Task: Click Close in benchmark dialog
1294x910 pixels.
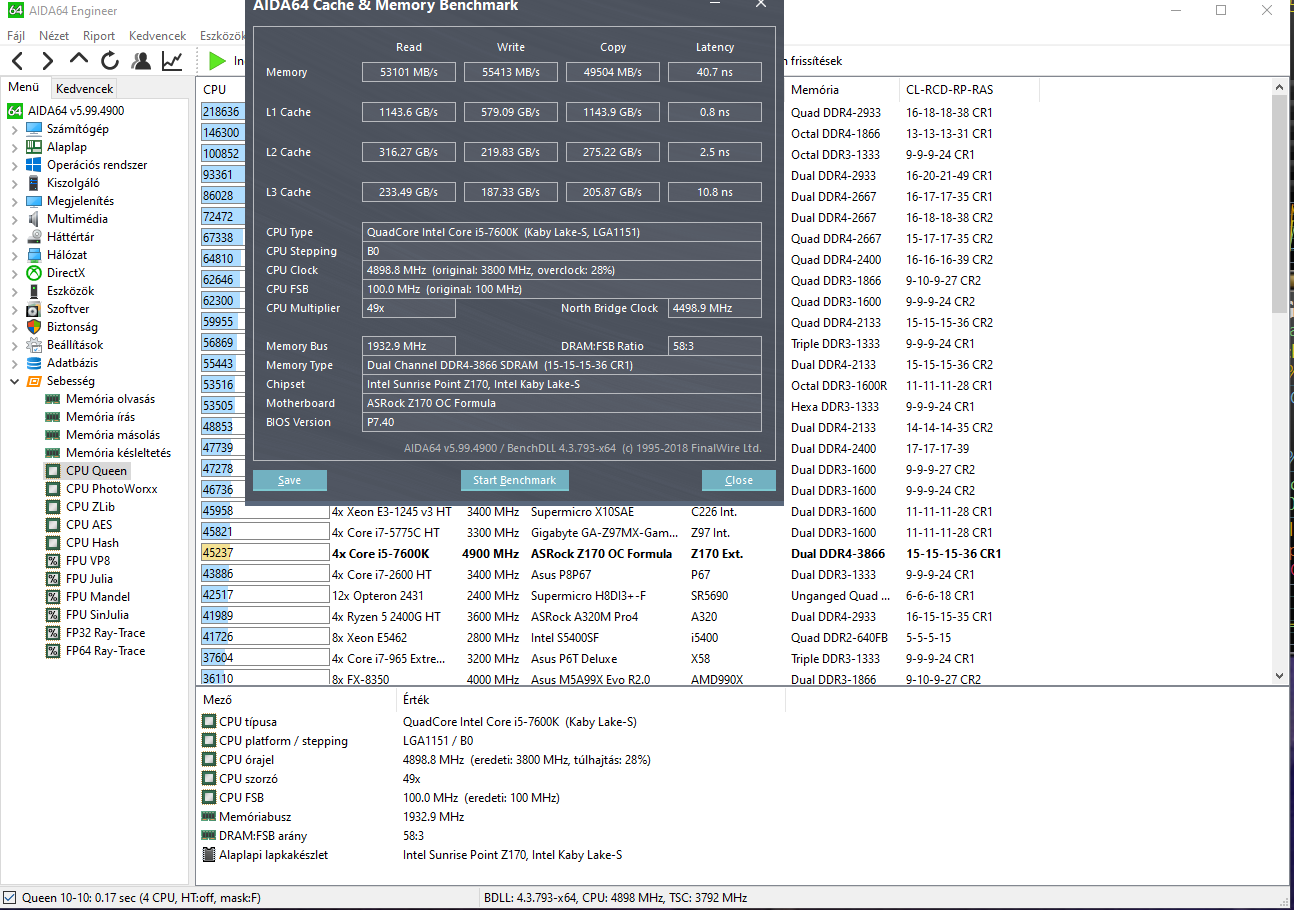Action: pyautogui.click(x=739, y=480)
